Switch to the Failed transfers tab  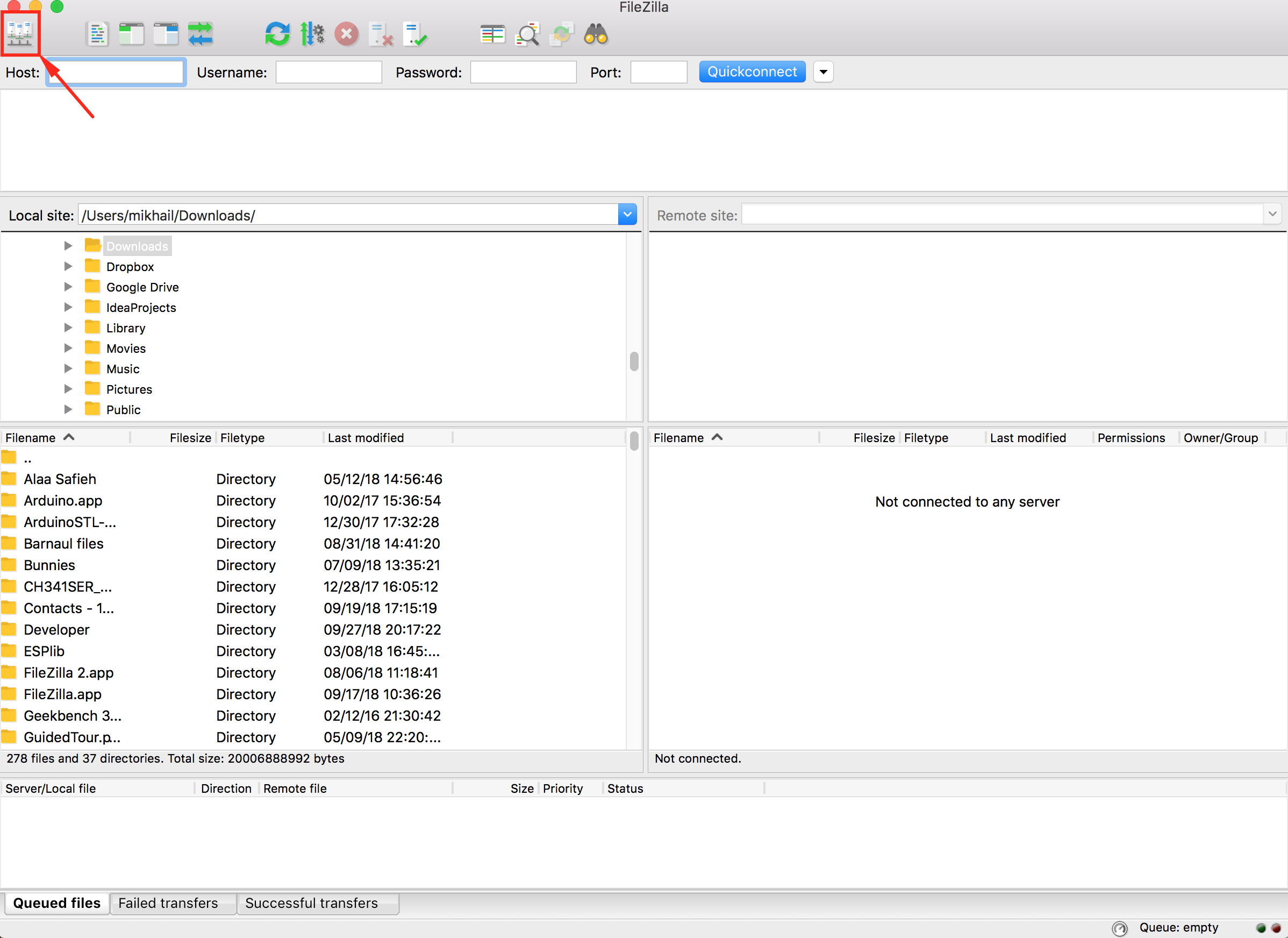coord(168,903)
